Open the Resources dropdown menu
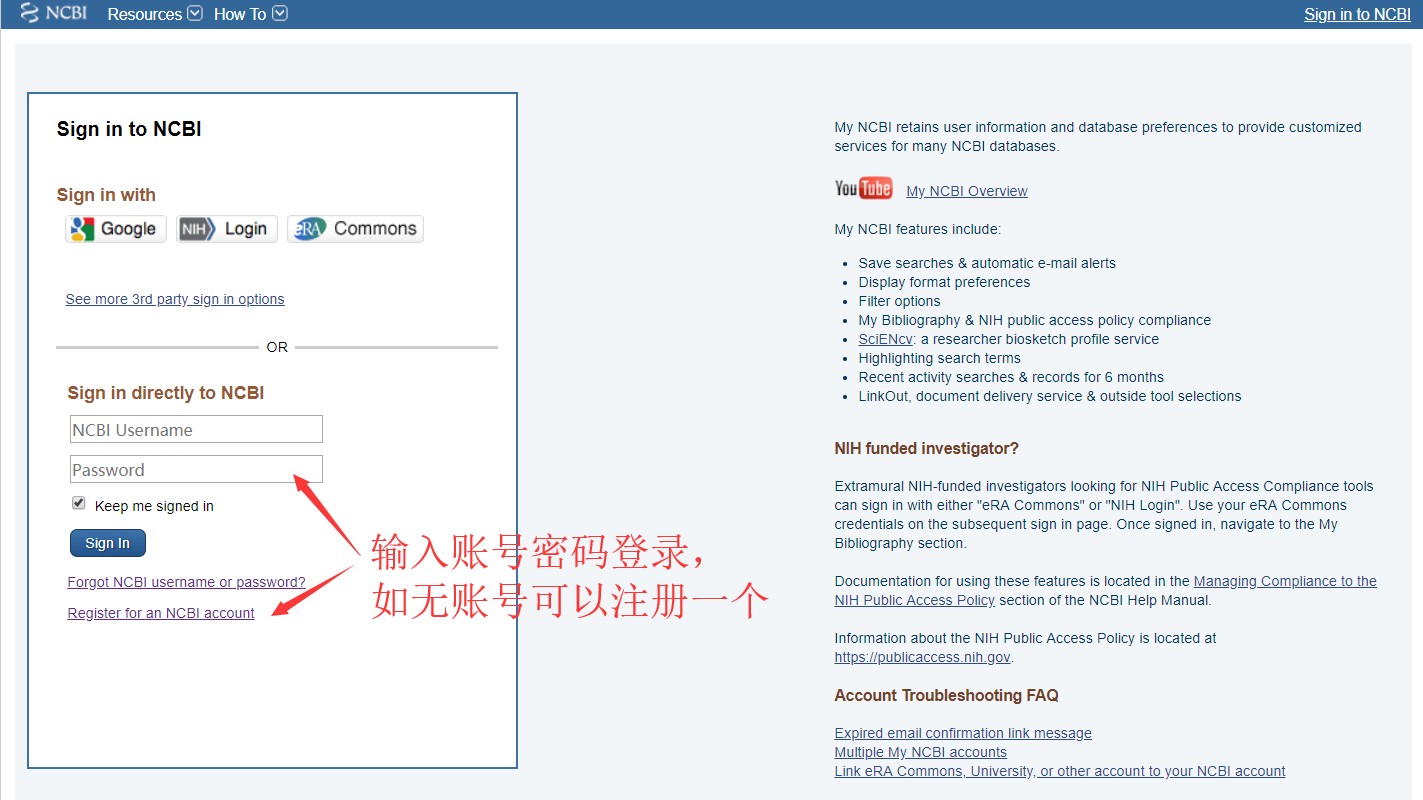Viewport: 1423px width, 800px height. [x=155, y=14]
